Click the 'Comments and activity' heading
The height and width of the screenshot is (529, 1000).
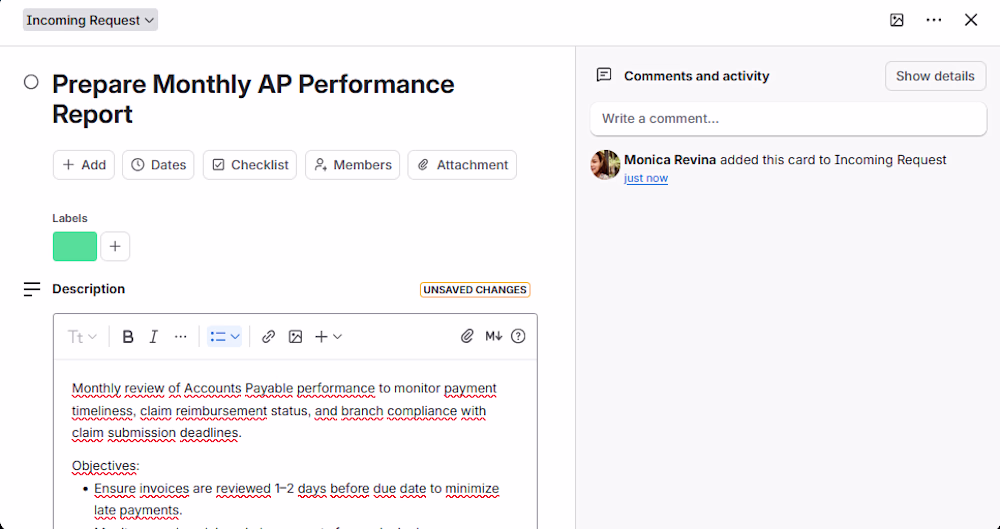pyautogui.click(x=696, y=76)
